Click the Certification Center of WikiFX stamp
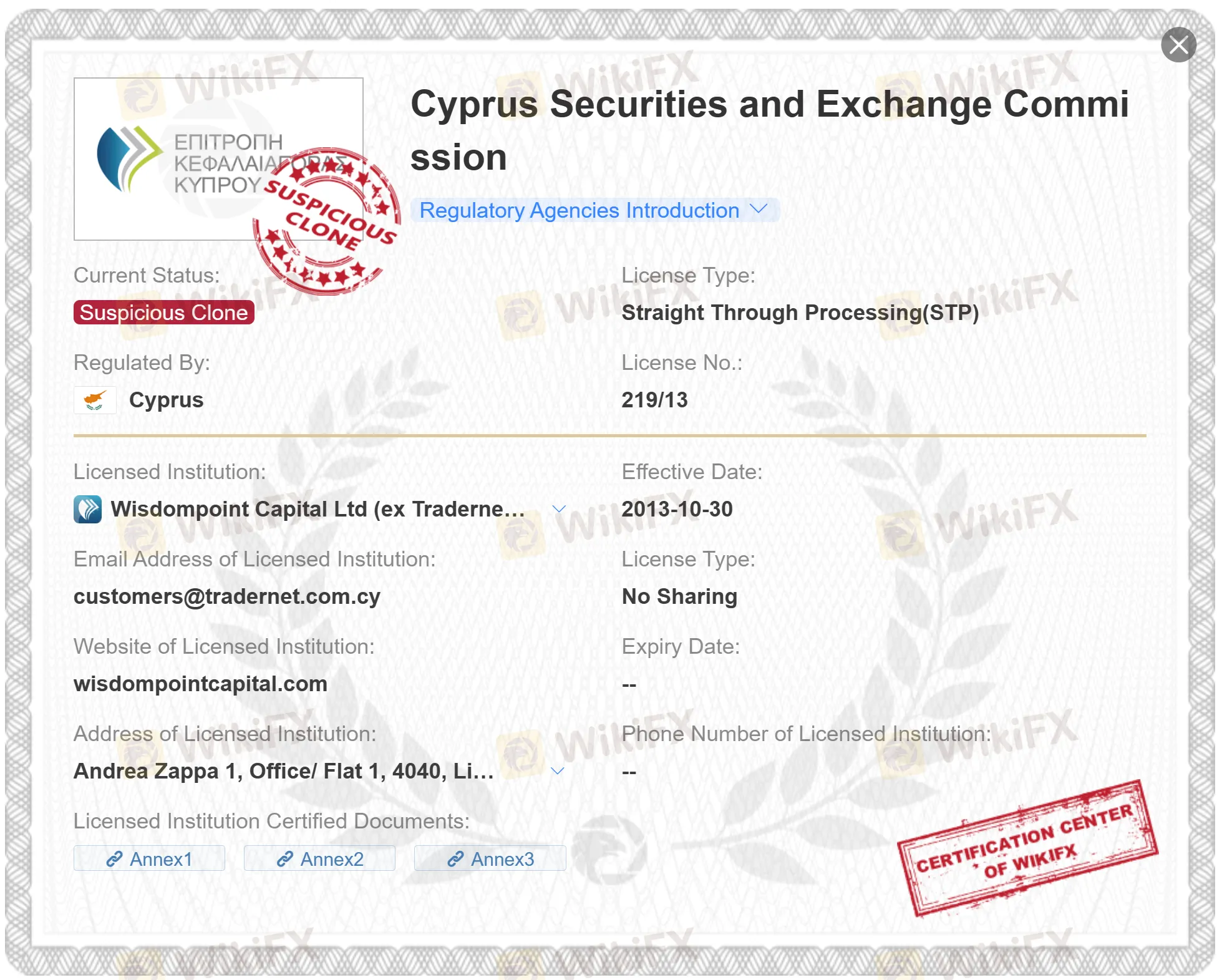Viewport: 1217px width, 980px height. point(1027,848)
